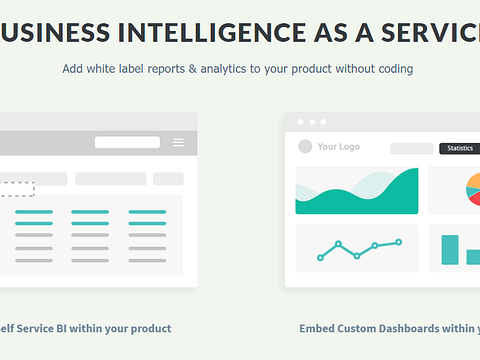
Task: Click the Embed Custom Dashboards heading
Action: (389, 329)
